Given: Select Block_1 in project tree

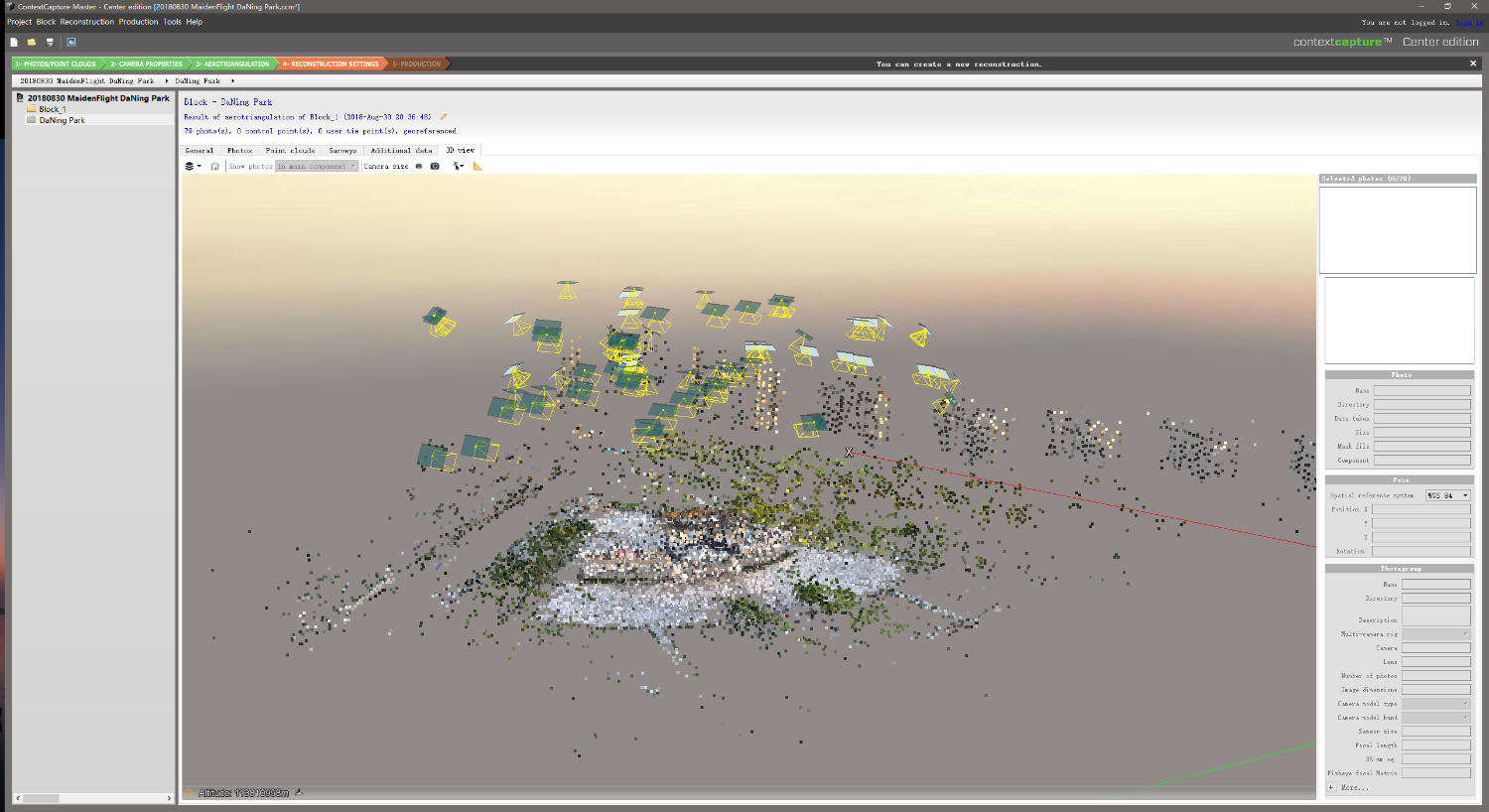Looking at the screenshot, I should coord(53,109).
